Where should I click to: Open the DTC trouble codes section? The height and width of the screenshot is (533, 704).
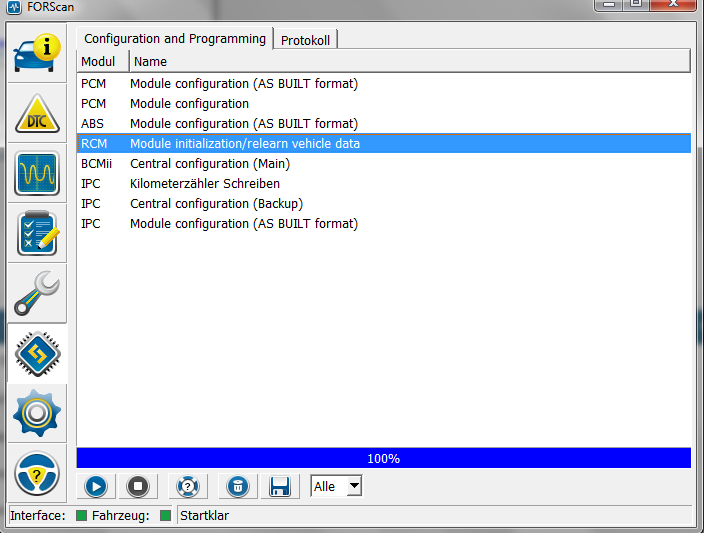pos(37,115)
